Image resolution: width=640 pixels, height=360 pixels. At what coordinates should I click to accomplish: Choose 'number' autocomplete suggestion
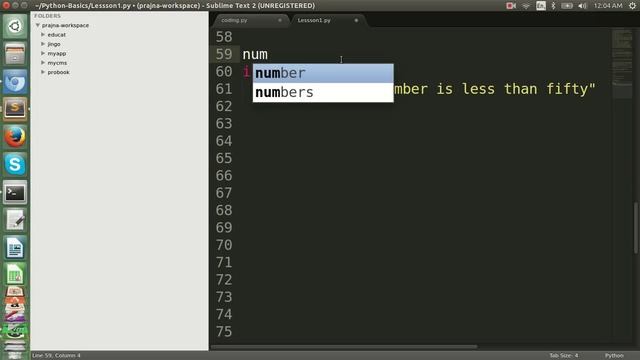coord(323,73)
